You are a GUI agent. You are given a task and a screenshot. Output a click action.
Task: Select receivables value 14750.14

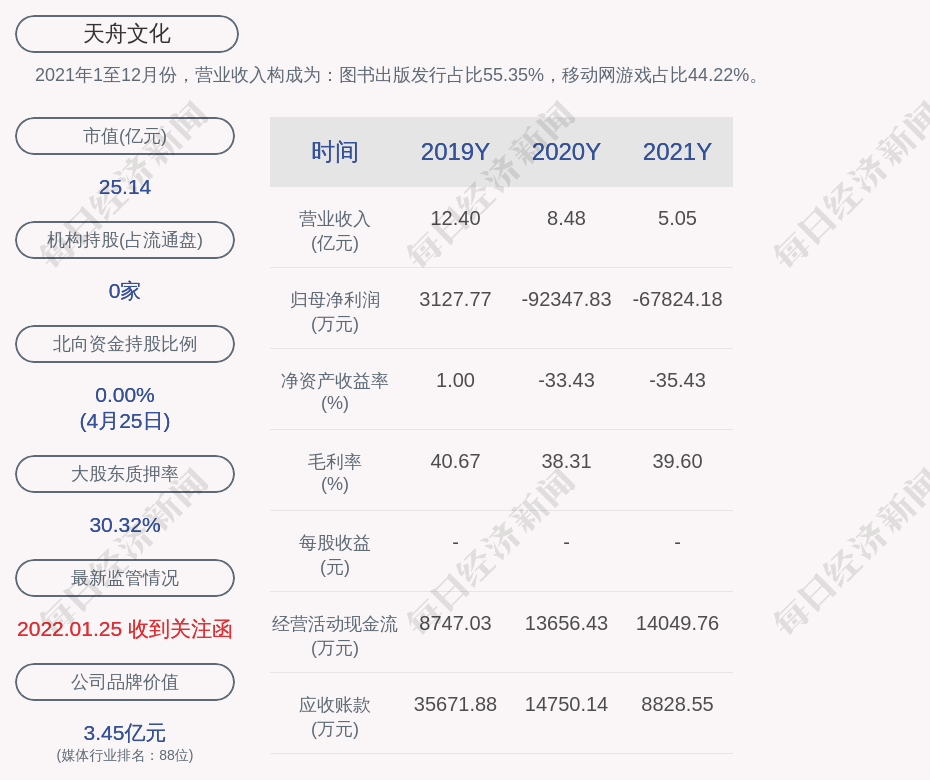566,704
